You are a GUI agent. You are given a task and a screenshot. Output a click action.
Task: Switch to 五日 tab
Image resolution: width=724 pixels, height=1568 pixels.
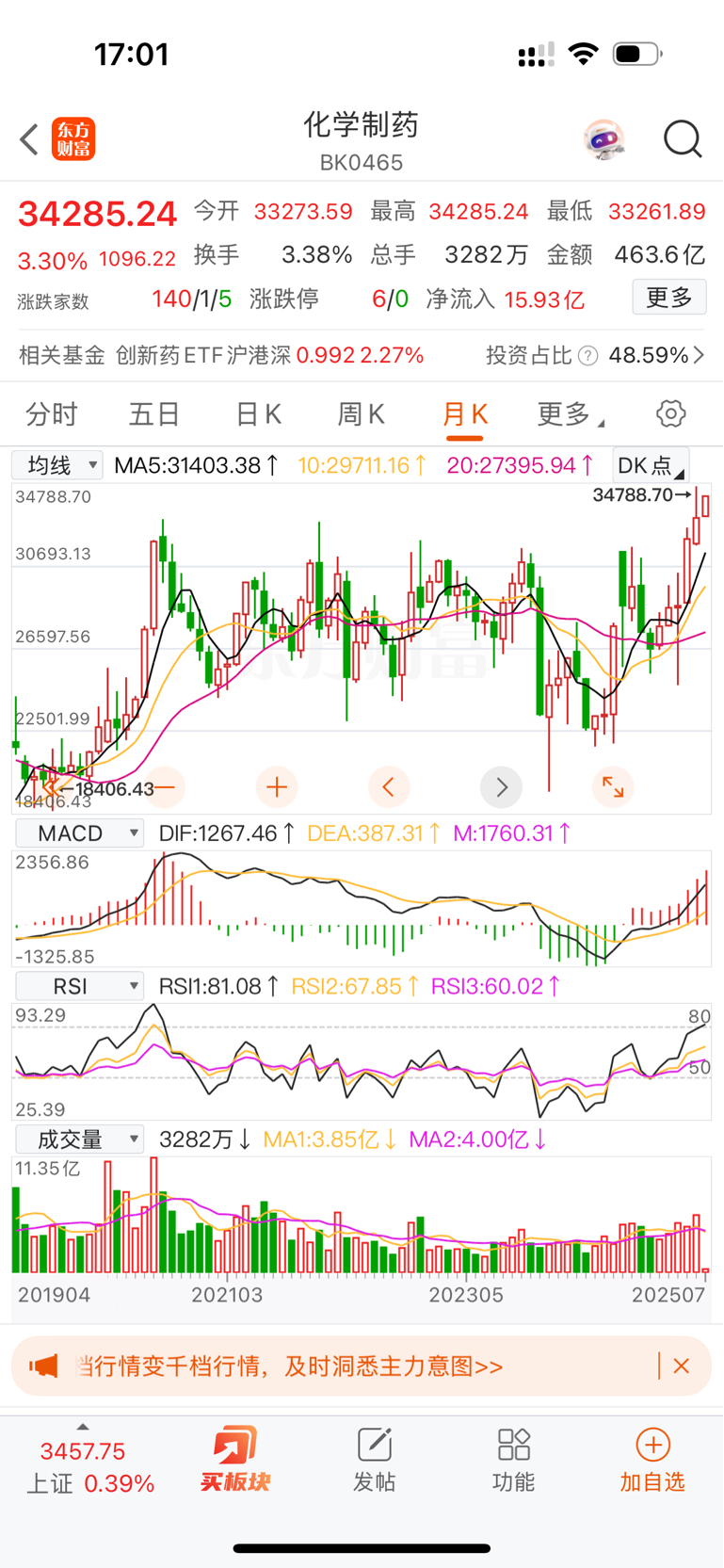pyautogui.click(x=154, y=413)
